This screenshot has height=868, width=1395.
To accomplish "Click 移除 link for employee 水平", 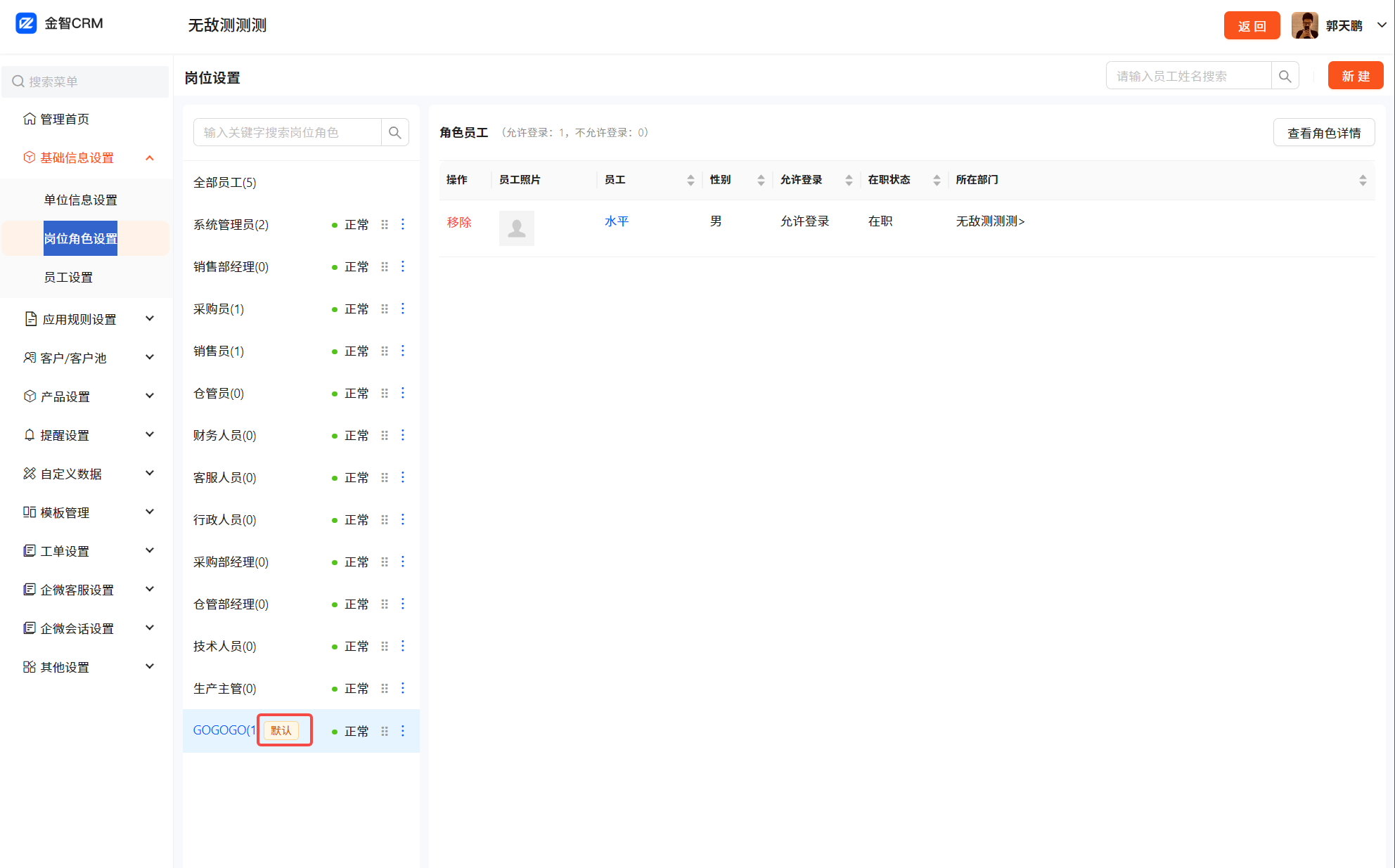I will point(459,222).
